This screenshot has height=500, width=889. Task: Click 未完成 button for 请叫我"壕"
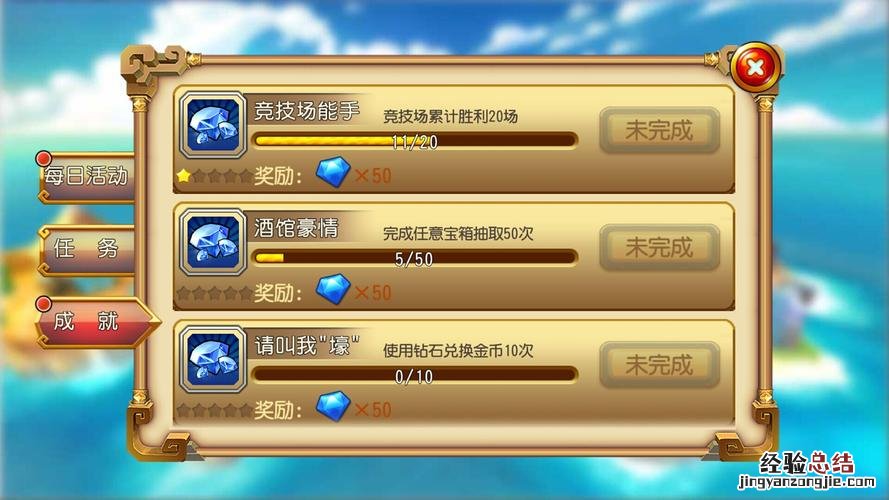(x=659, y=365)
